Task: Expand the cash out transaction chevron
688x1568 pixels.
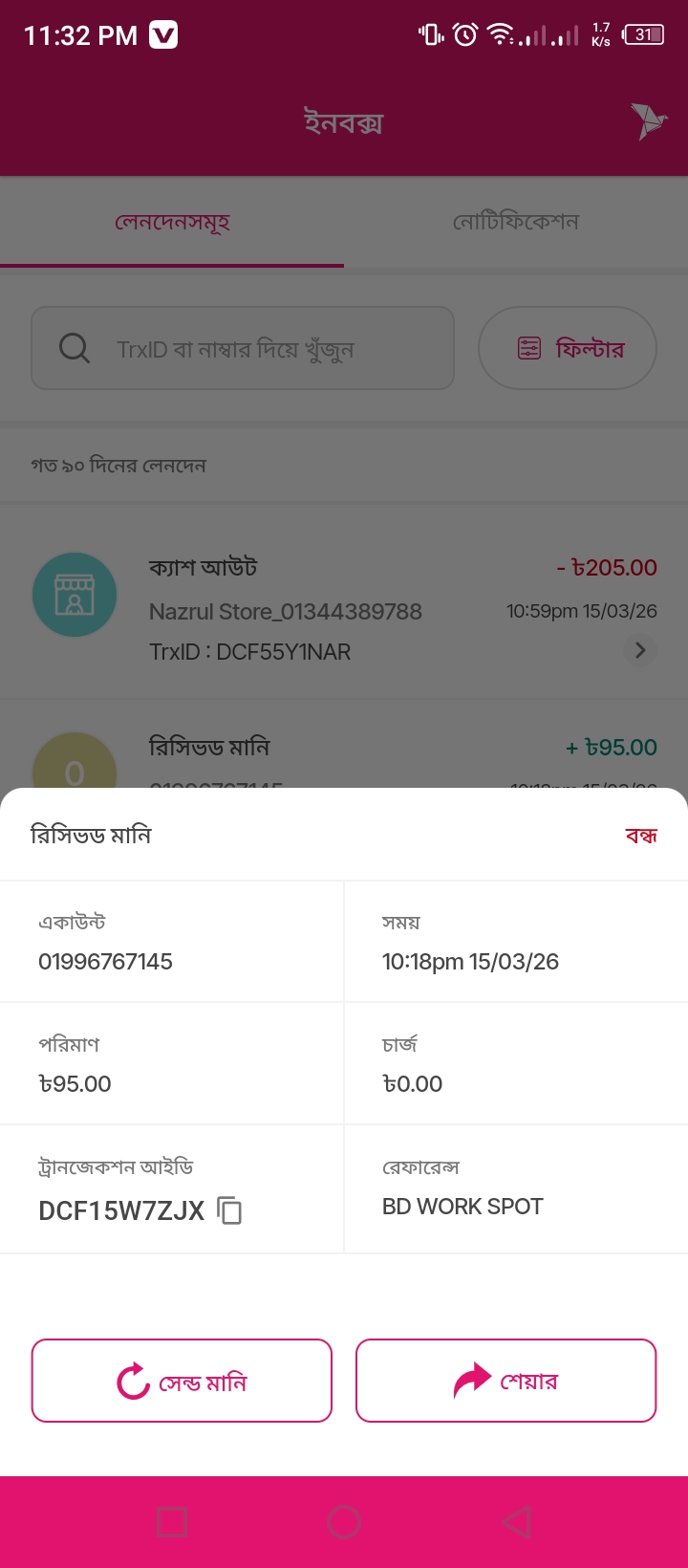Action: [639, 650]
